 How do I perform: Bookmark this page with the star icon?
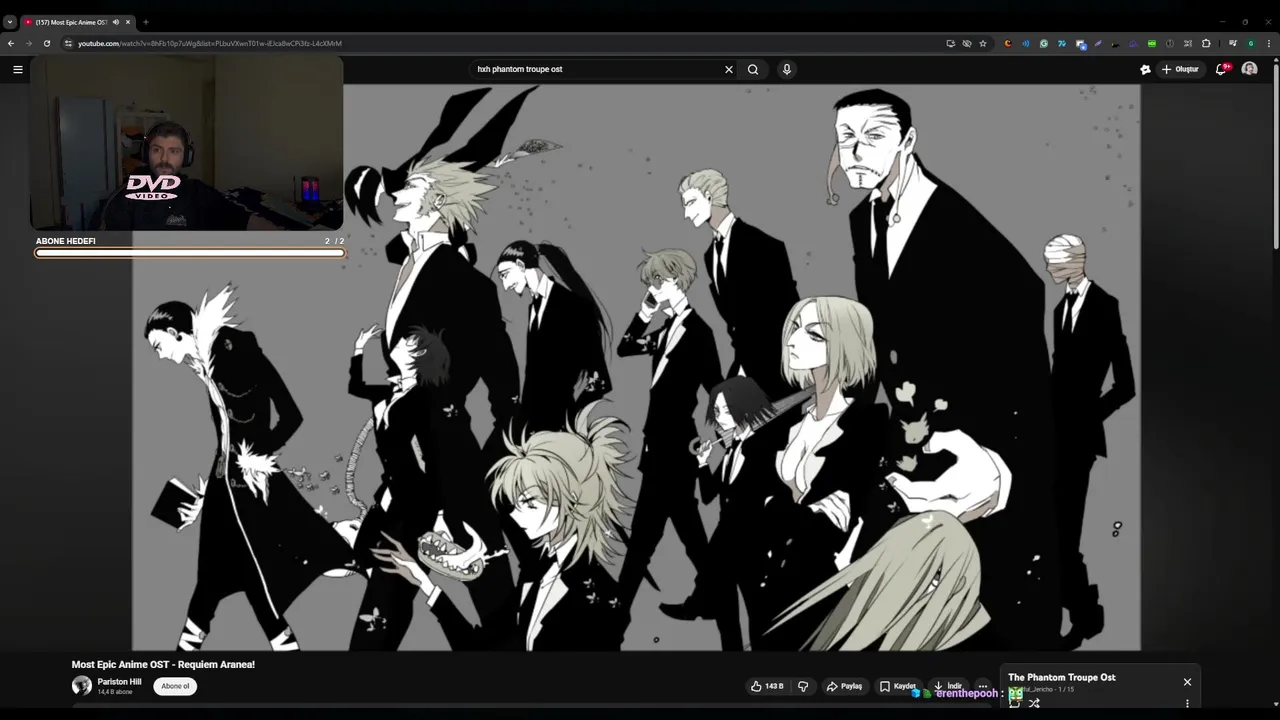pos(983,43)
